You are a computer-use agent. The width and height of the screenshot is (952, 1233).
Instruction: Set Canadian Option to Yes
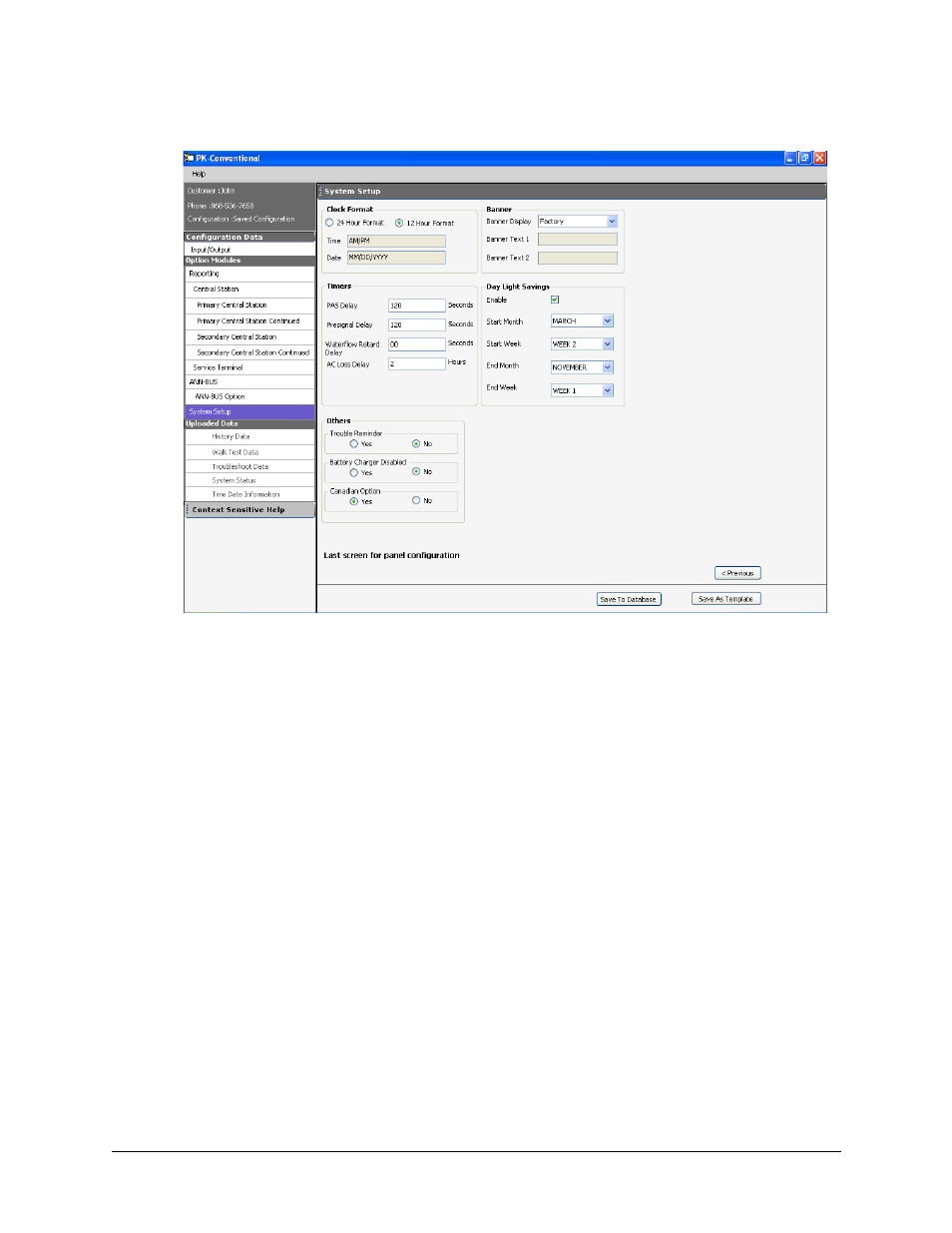[353, 501]
